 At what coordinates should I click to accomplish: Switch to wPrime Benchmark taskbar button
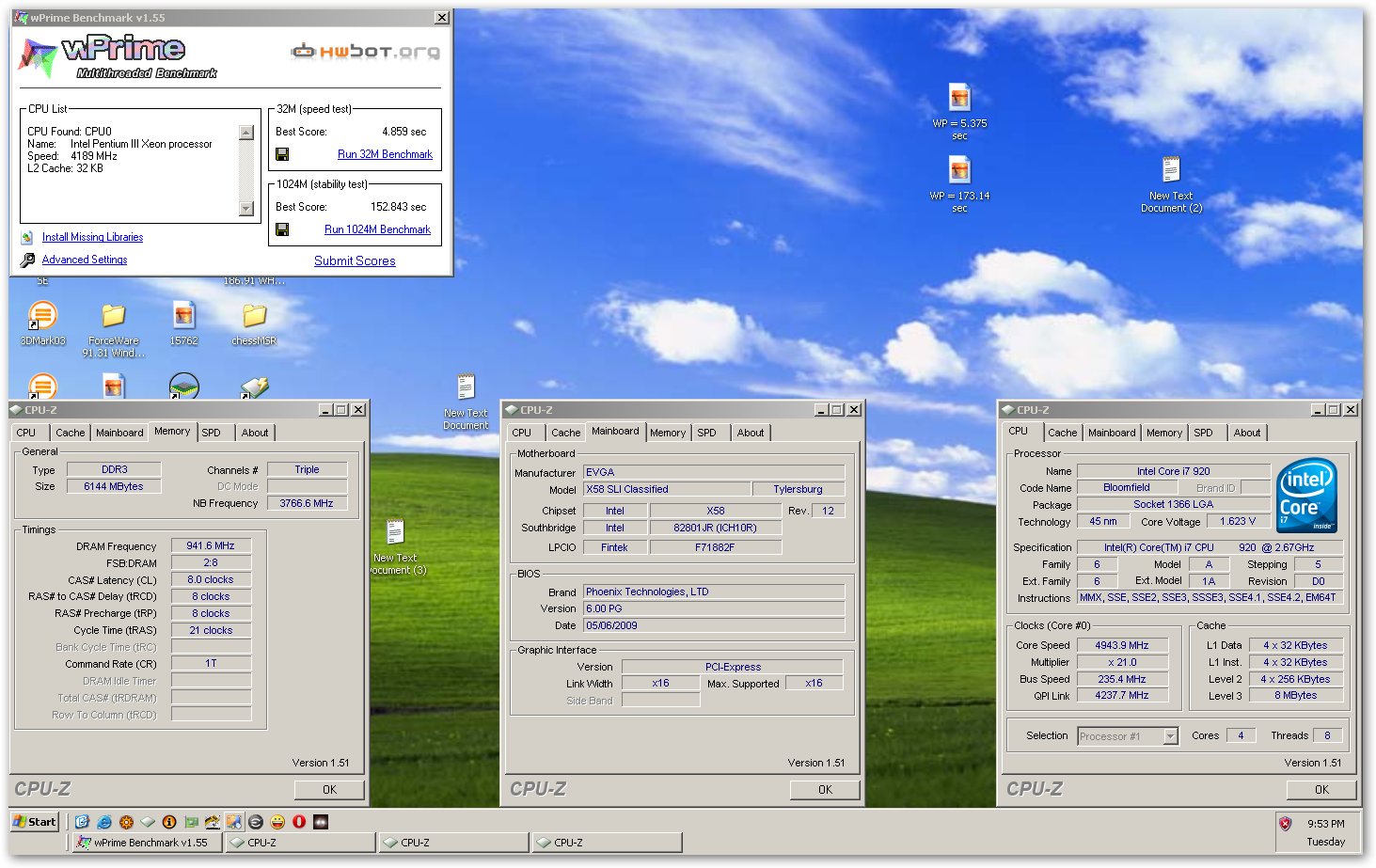pos(148,843)
